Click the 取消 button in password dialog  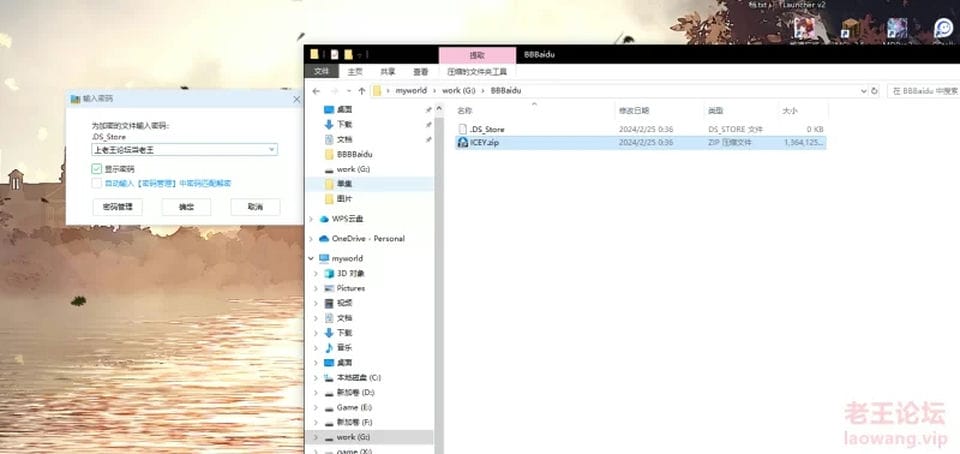(255, 207)
